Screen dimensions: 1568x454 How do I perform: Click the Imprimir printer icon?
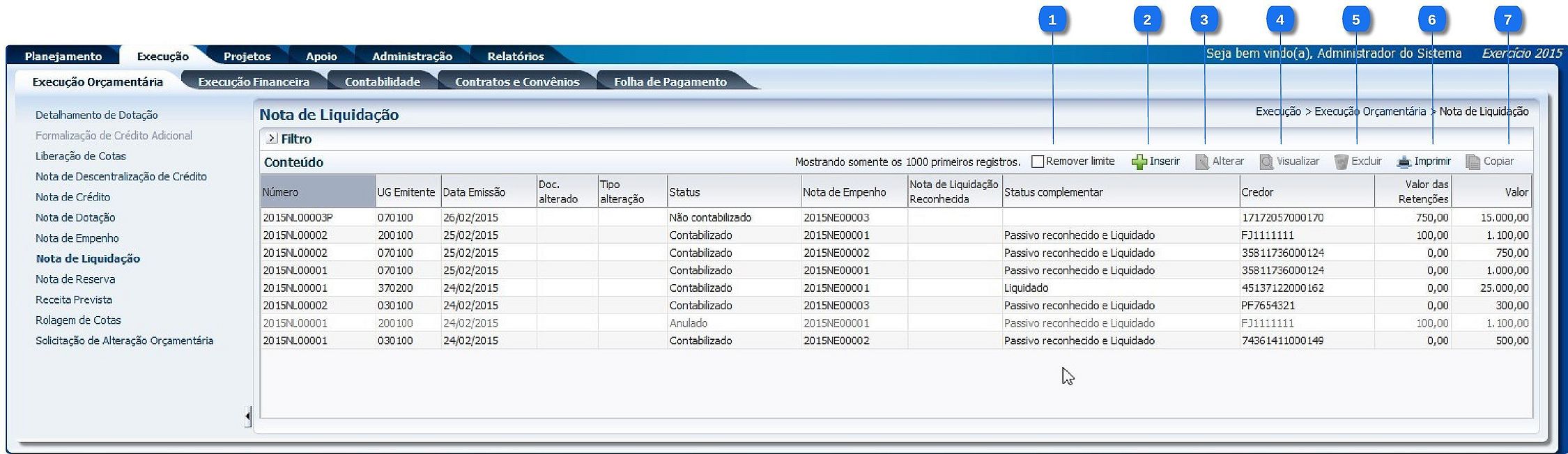pos(1404,162)
